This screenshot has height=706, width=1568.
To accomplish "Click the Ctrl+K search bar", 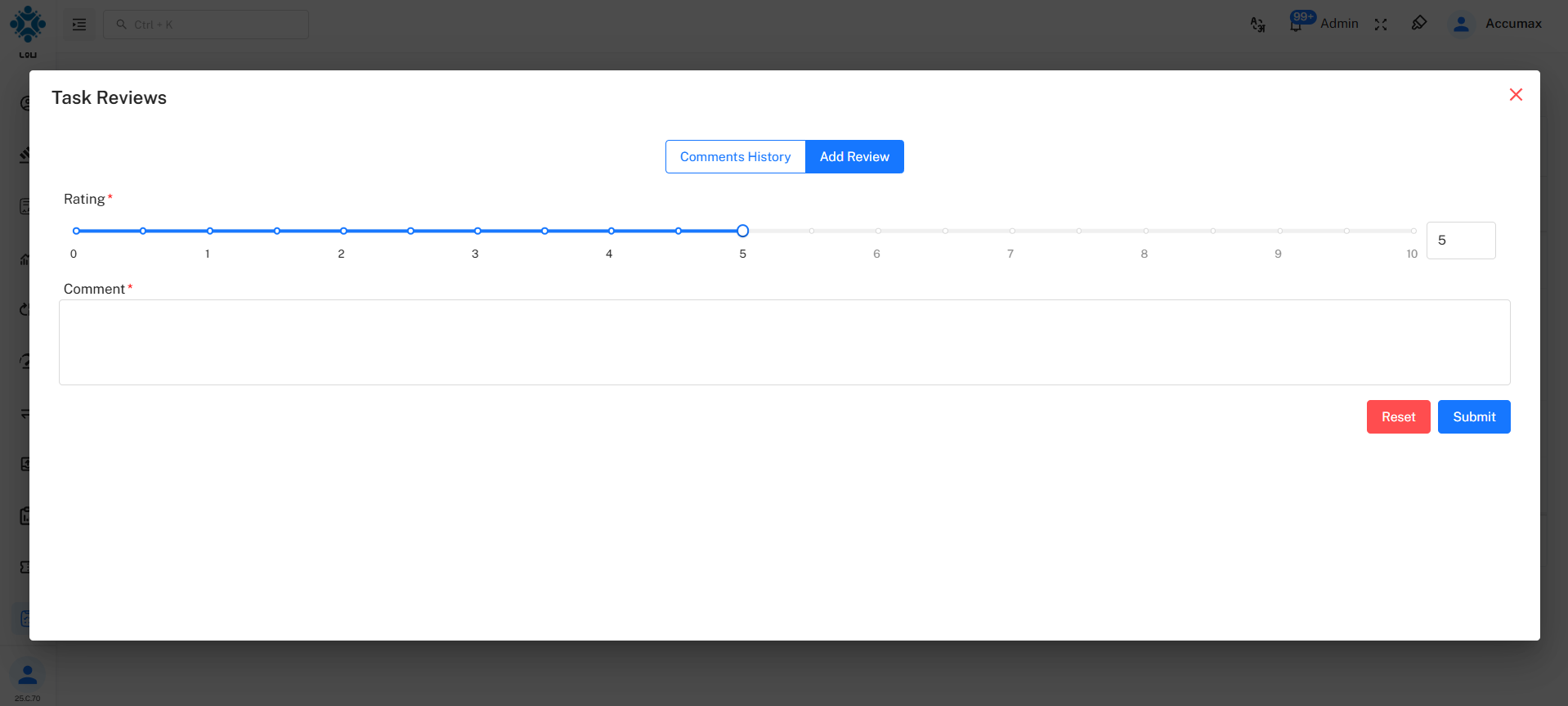I will point(205,24).
